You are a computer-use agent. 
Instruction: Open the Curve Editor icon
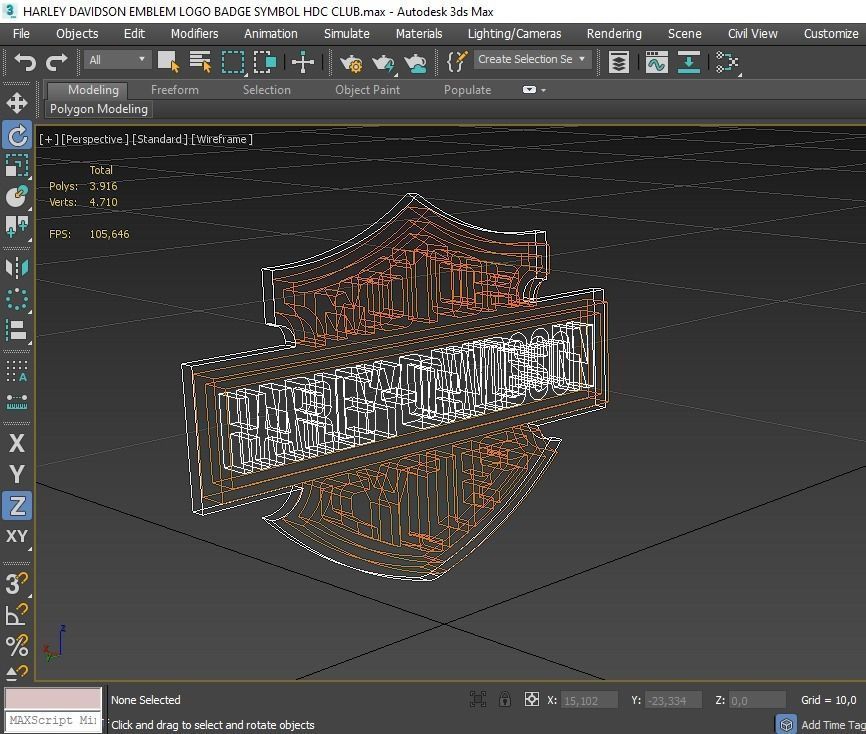(657, 61)
